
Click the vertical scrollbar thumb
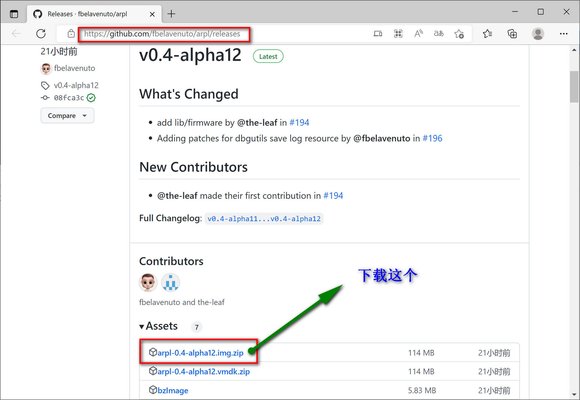(x=574, y=87)
